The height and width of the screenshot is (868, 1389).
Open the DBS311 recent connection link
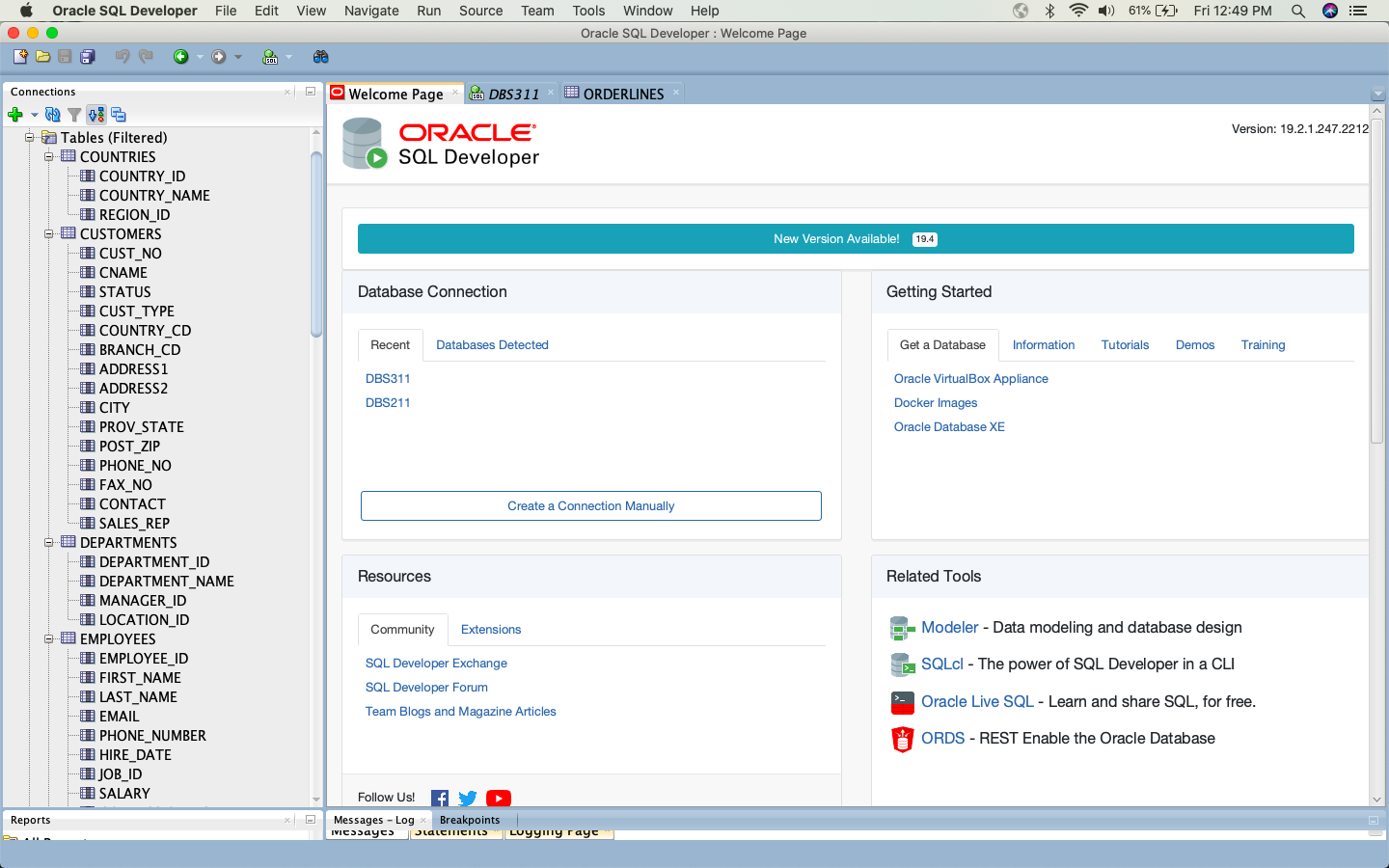point(388,378)
